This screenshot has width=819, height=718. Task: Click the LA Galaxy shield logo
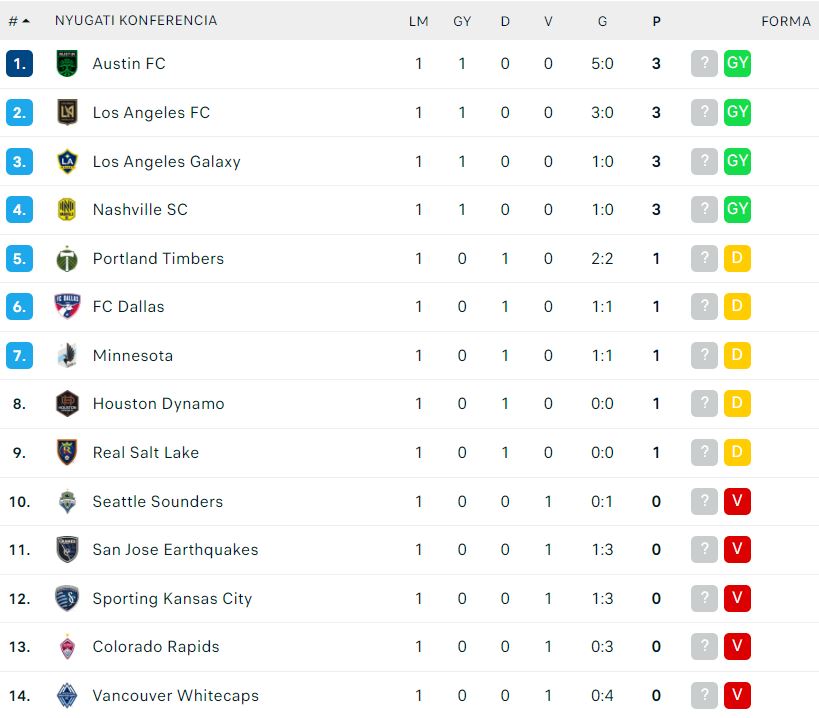(67, 161)
